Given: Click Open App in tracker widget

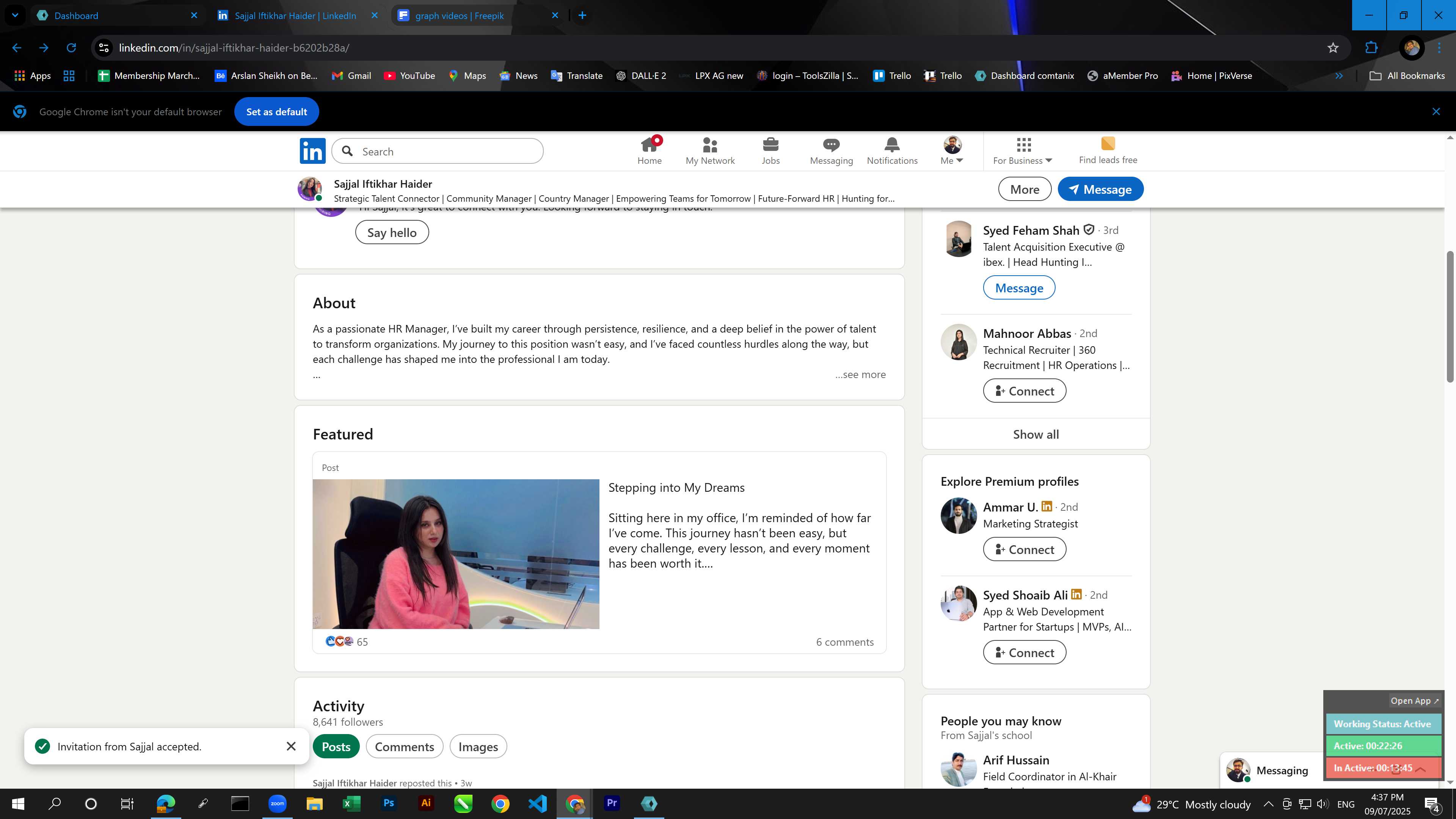Looking at the screenshot, I should point(1415,701).
